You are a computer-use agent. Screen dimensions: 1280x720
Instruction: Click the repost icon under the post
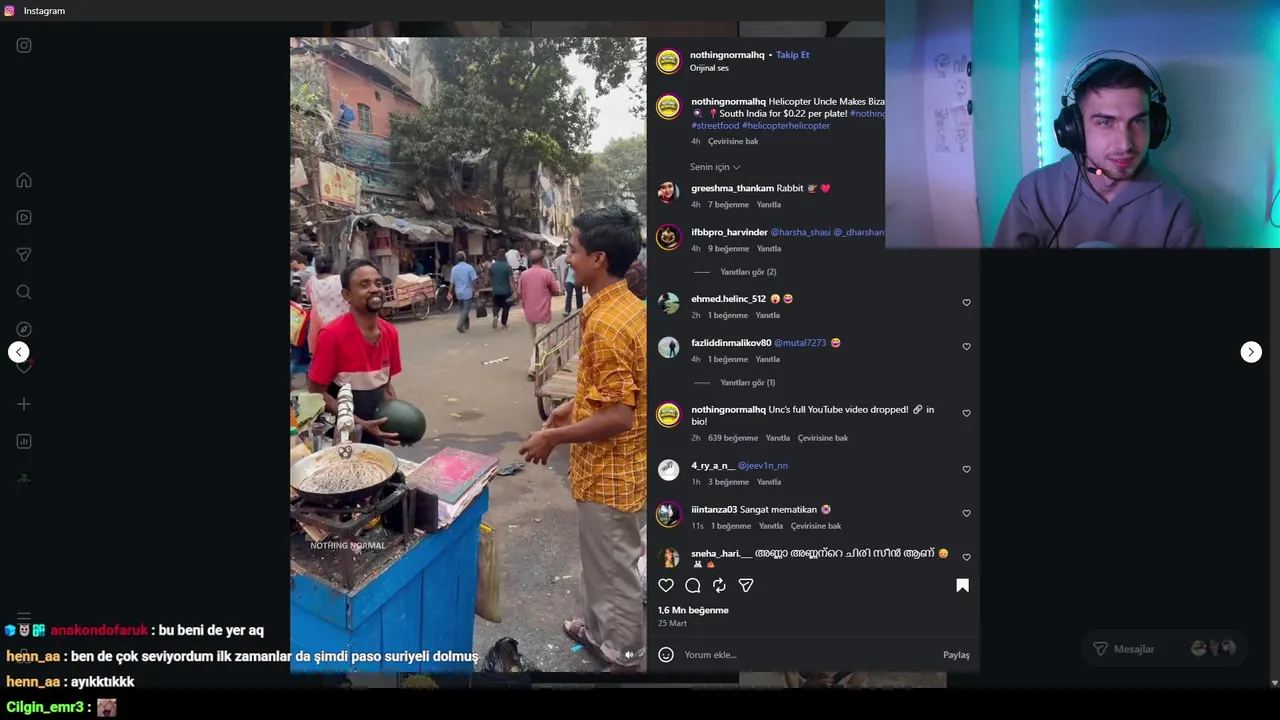719,586
